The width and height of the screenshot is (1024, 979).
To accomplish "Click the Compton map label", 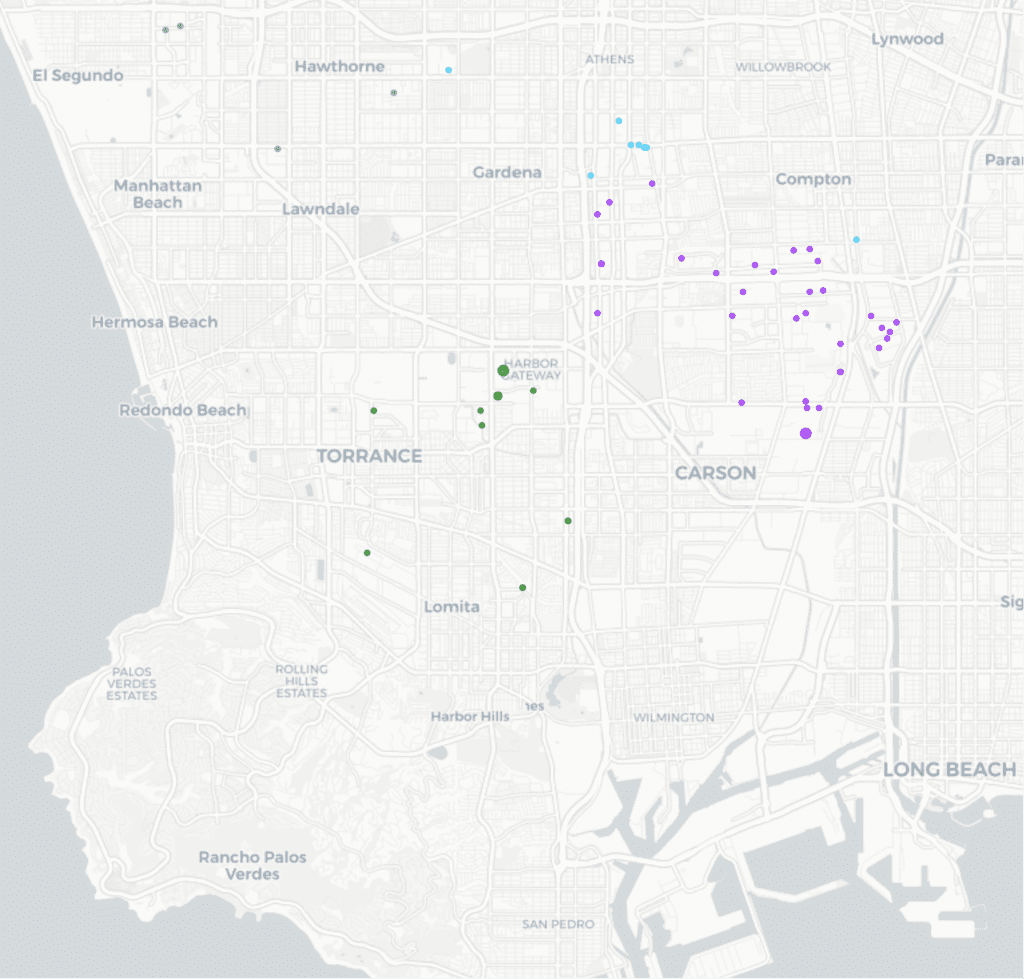I will click(814, 179).
